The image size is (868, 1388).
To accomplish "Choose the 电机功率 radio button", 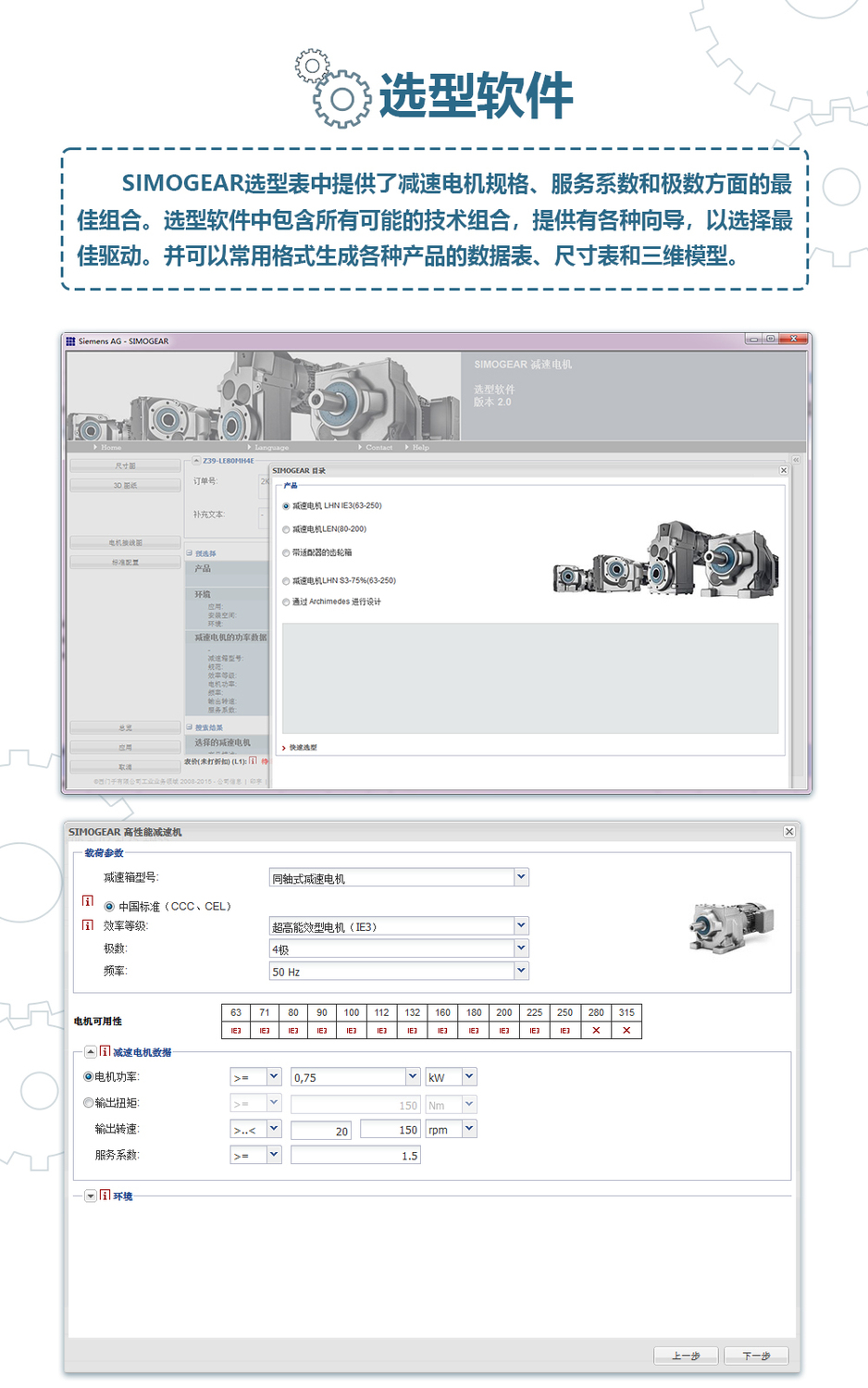I will (x=89, y=1077).
